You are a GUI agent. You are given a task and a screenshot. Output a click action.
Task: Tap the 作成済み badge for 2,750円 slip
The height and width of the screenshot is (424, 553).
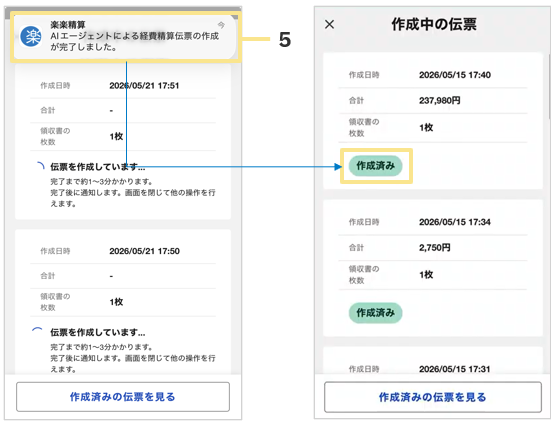(x=376, y=313)
